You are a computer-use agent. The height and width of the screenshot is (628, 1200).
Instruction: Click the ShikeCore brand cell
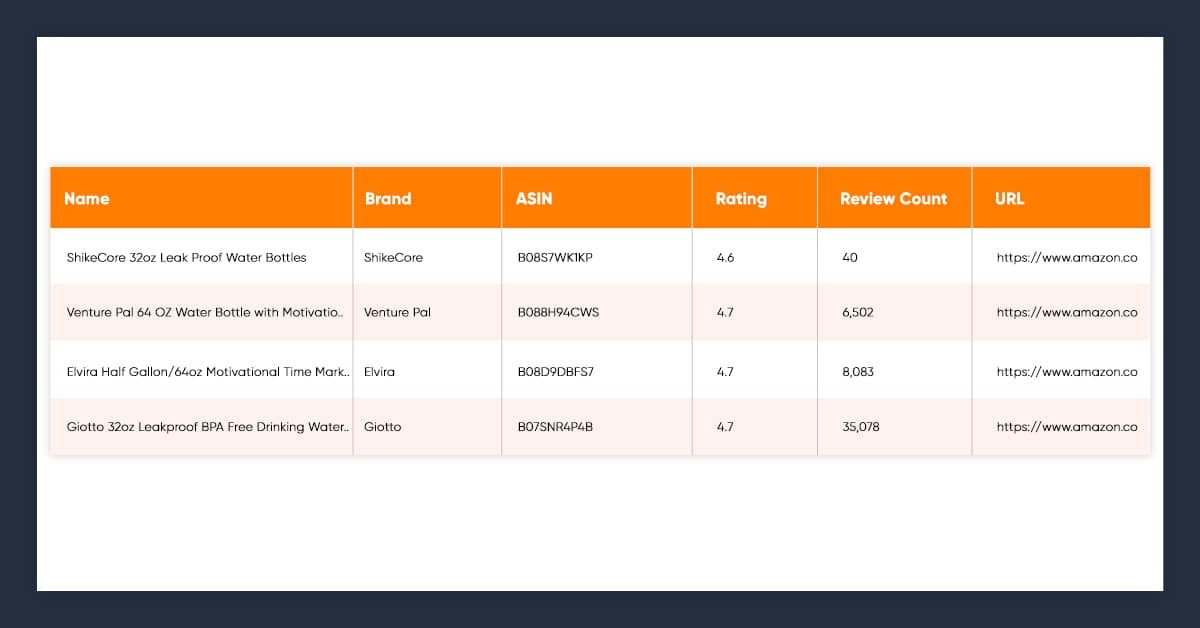(x=394, y=257)
